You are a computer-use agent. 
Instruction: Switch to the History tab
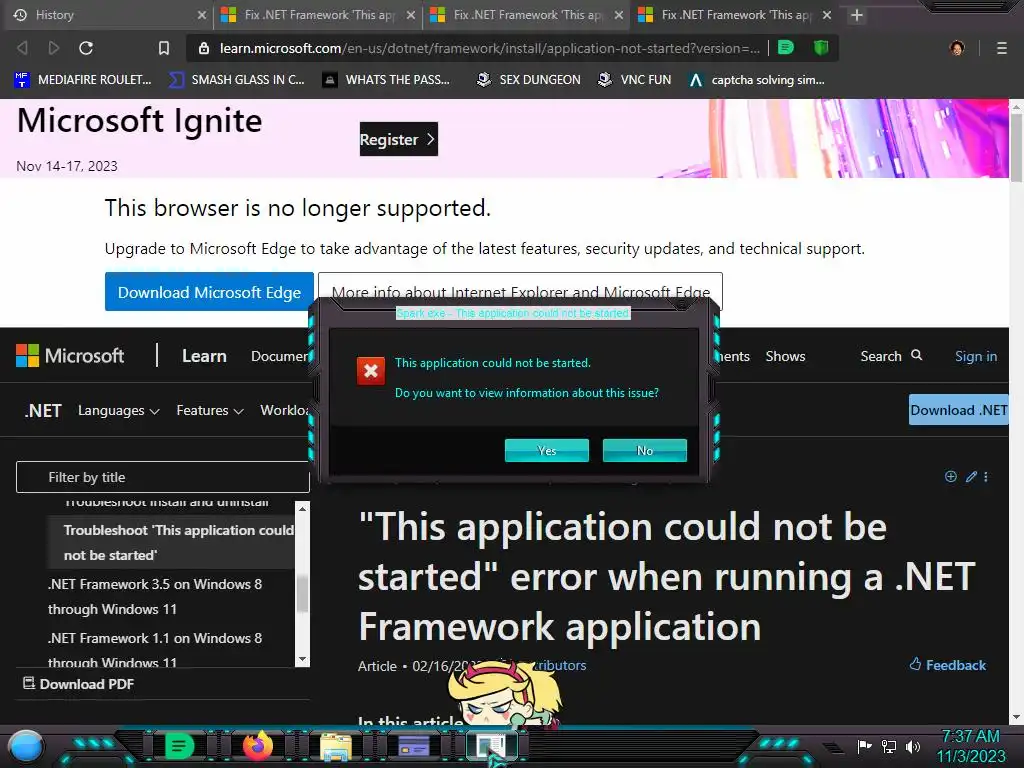coord(109,15)
